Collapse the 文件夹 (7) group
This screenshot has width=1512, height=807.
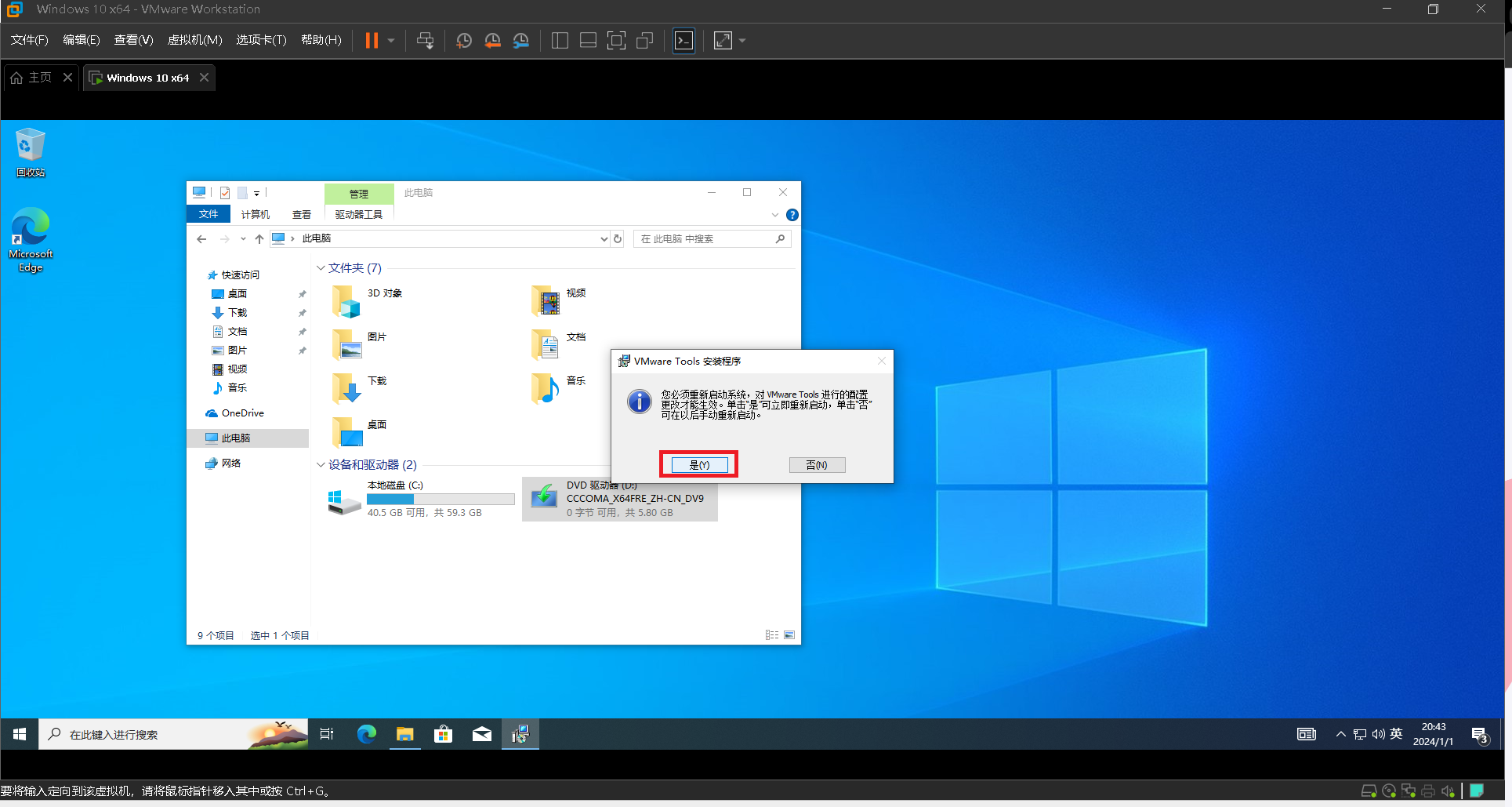coord(321,268)
